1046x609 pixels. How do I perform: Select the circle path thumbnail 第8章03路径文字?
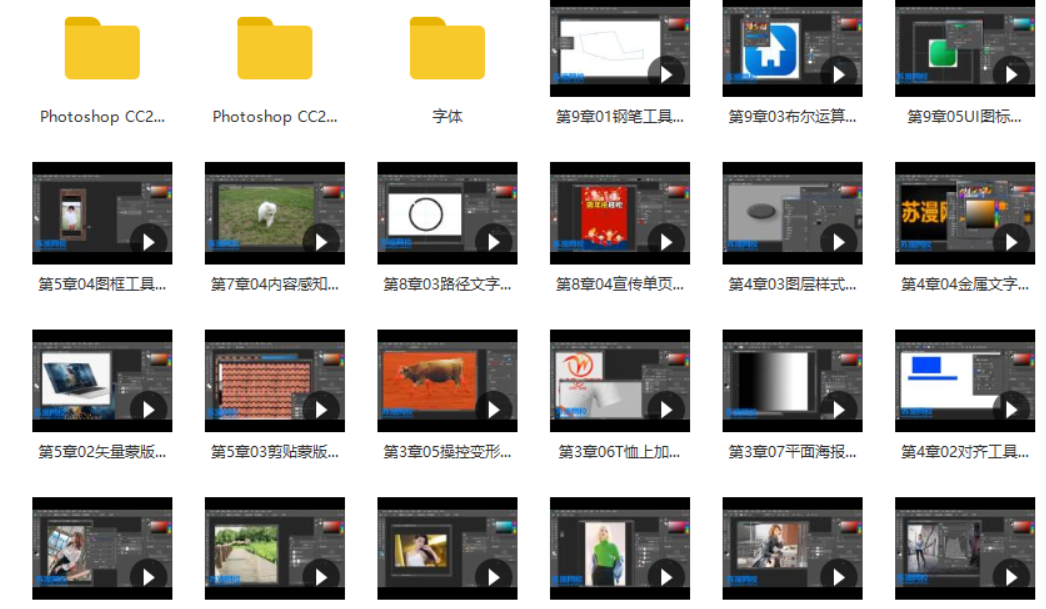click(447, 213)
